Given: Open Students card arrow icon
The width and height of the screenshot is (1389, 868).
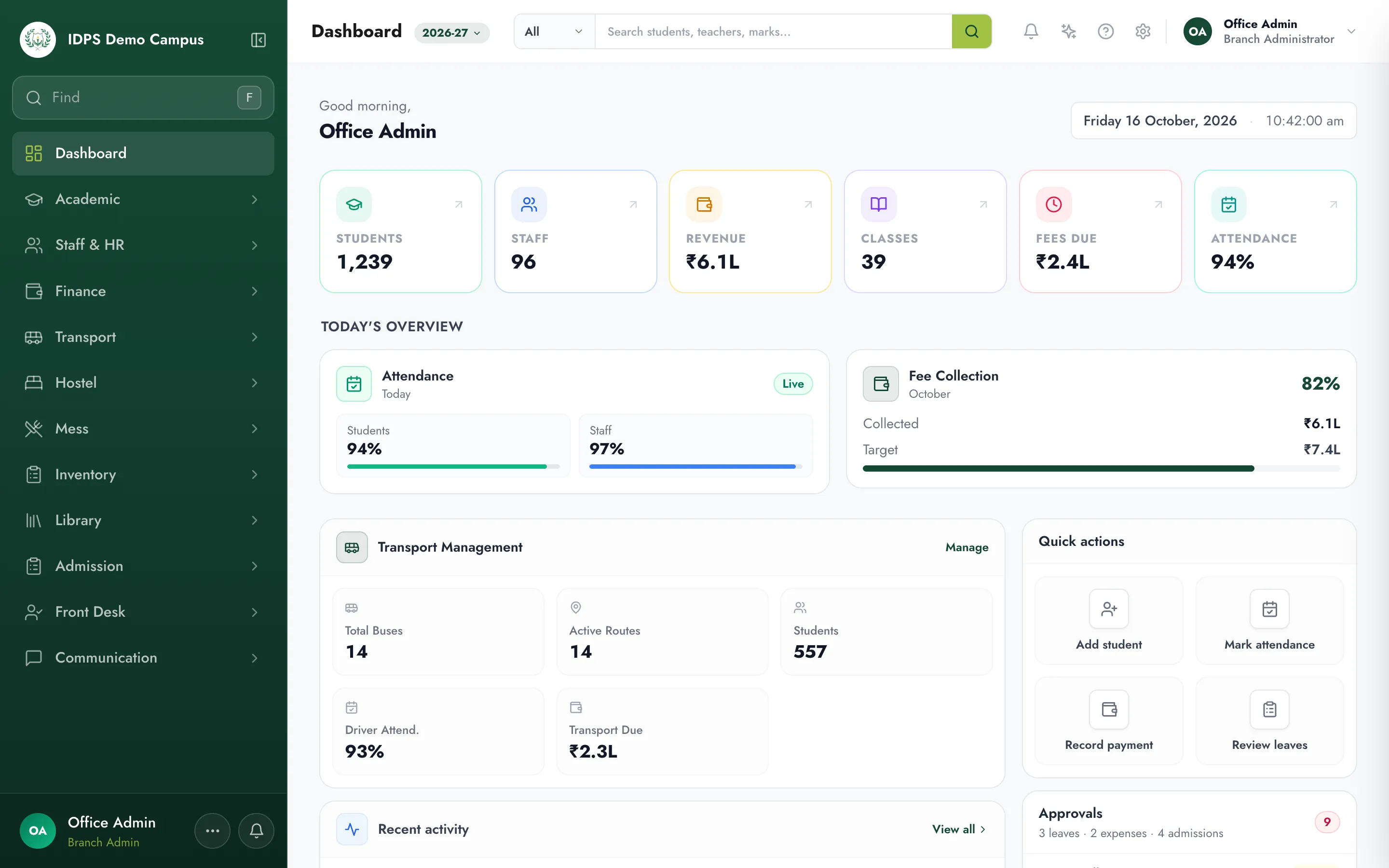Looking at the screenshot, I should pos(459,204).
